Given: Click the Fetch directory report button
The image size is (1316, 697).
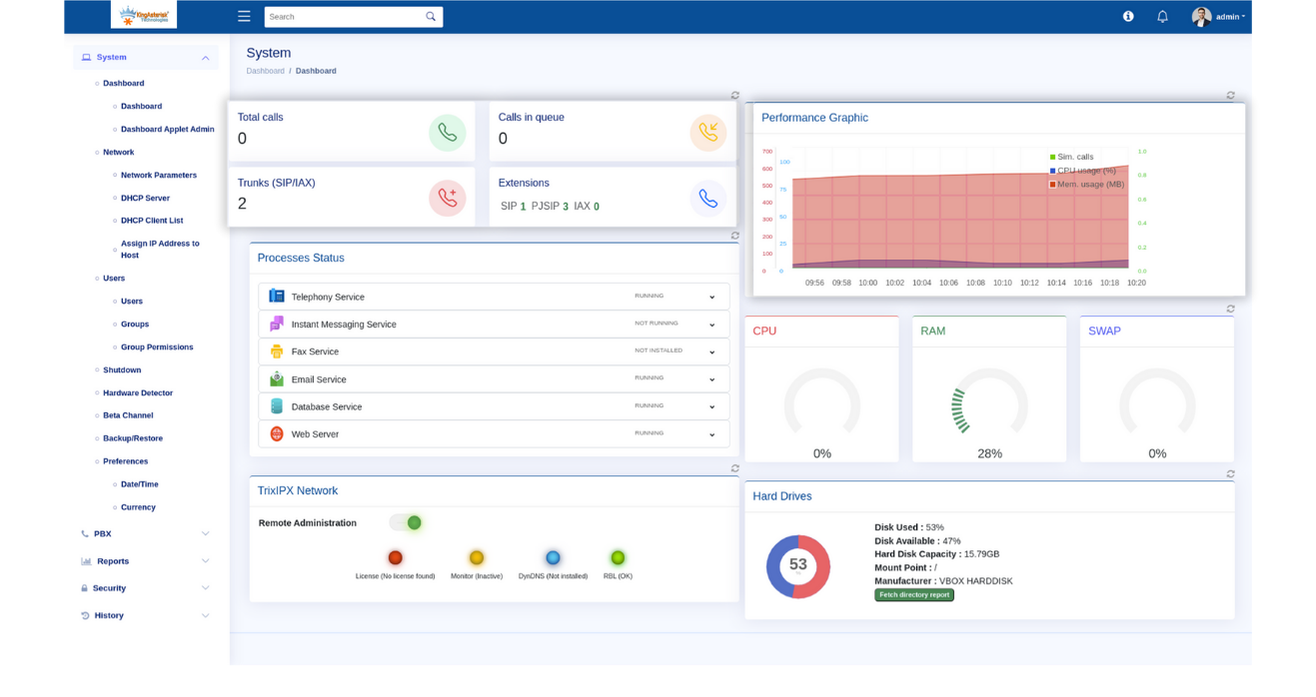Looking at the screenshot, I should click(x=914, y=595).
